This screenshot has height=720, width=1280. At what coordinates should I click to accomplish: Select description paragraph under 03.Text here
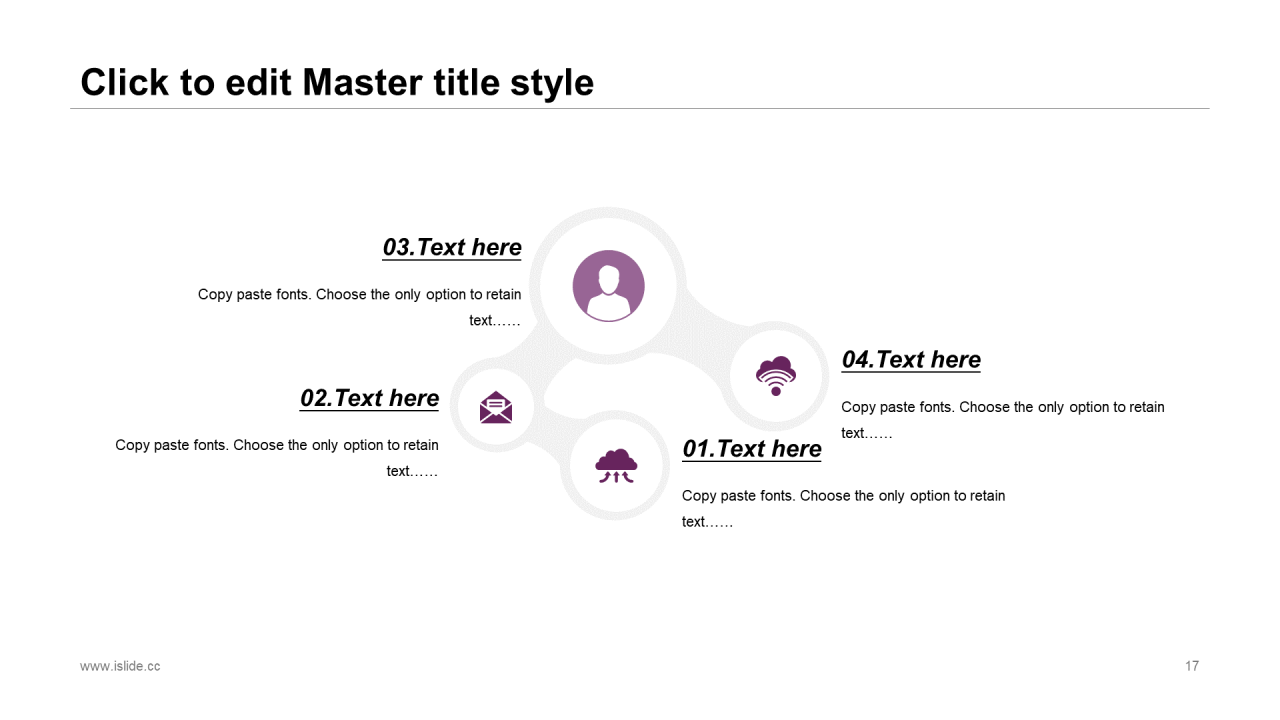coord(360,307)
